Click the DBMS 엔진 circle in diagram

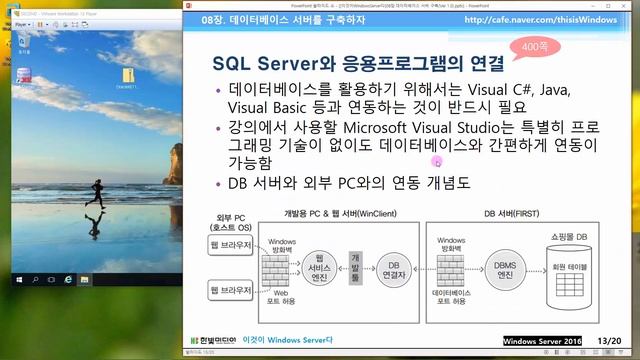pos(505,270)
